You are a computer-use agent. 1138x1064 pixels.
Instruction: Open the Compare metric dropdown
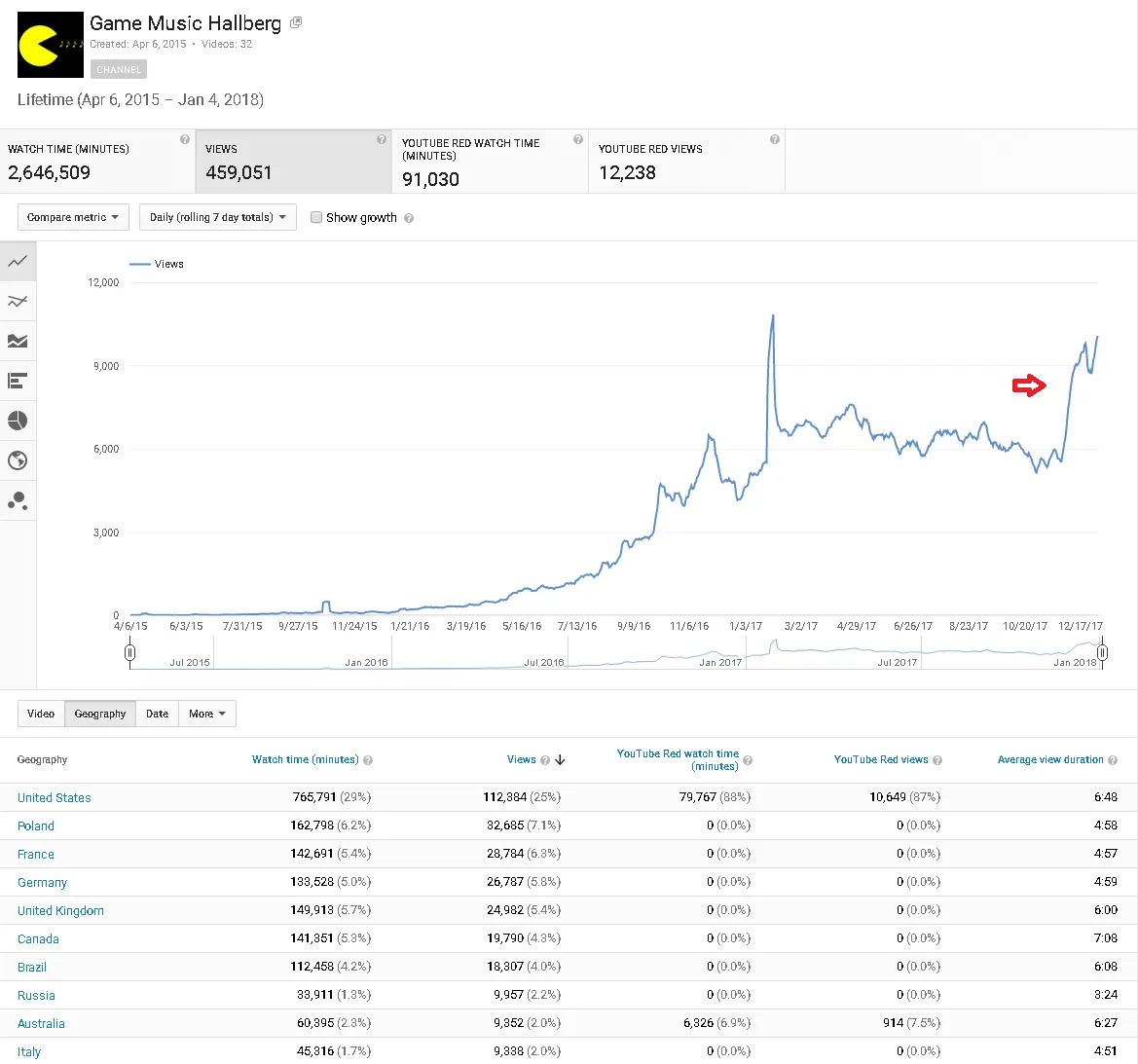click(73, 217)
